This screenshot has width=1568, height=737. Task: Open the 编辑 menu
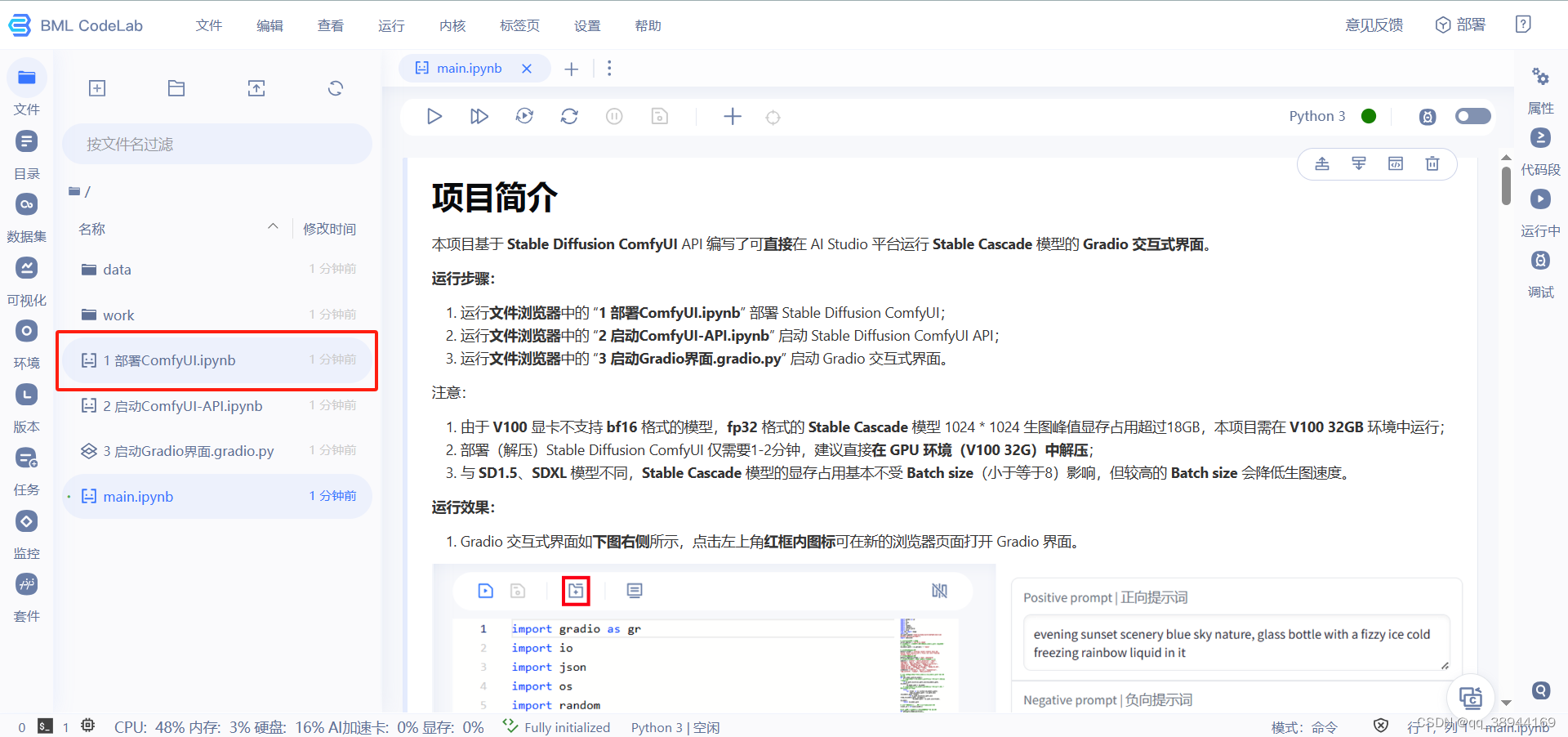point(269,25)
